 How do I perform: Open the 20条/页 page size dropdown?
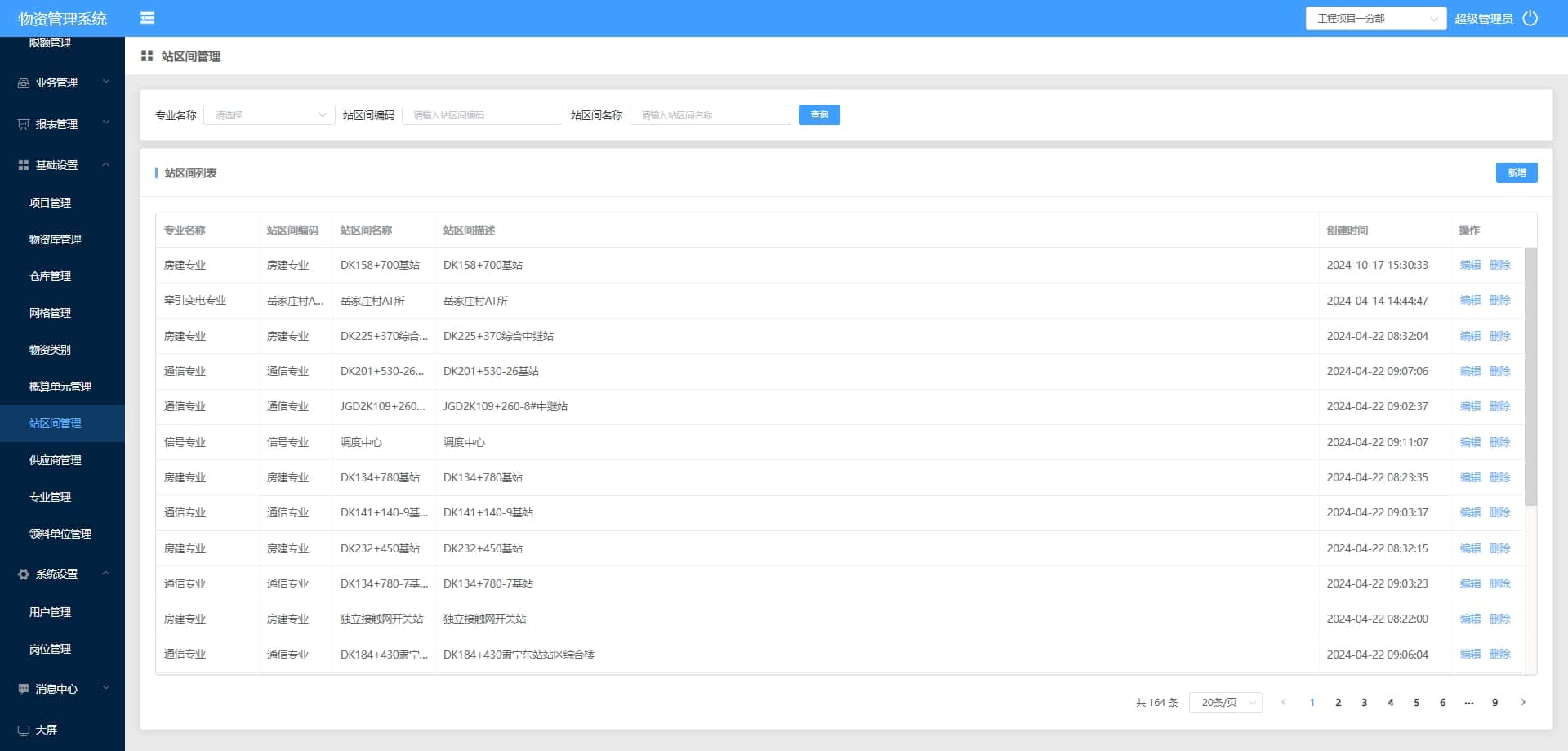coord(1226,703)
